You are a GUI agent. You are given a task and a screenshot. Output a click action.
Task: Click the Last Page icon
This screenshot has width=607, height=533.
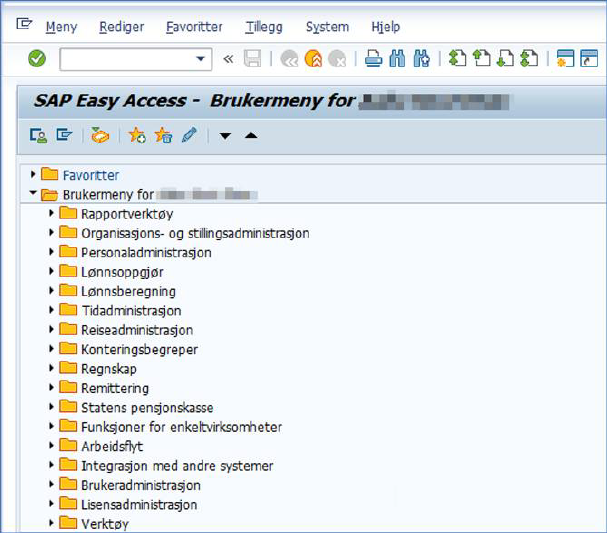click(x=529, y=58)
